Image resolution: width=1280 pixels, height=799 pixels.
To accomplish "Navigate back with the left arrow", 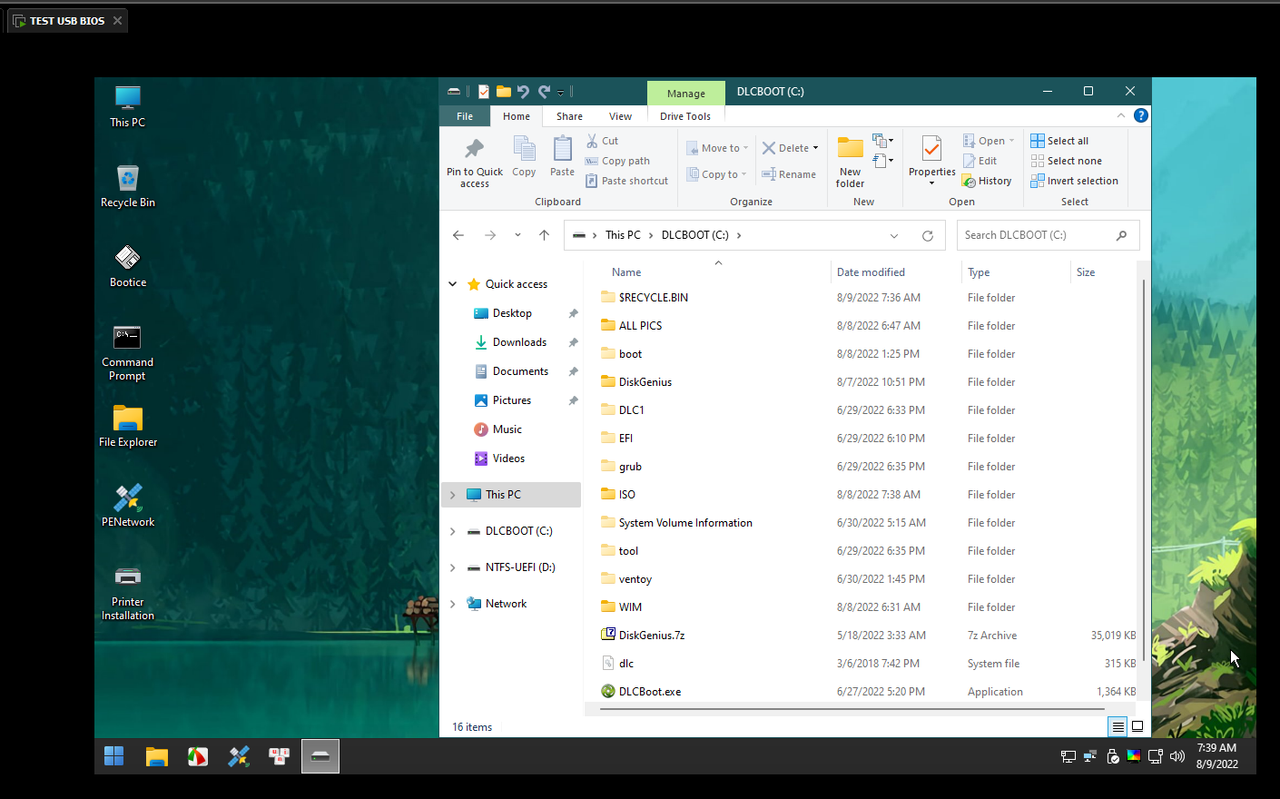I will (x=458, y=235).
